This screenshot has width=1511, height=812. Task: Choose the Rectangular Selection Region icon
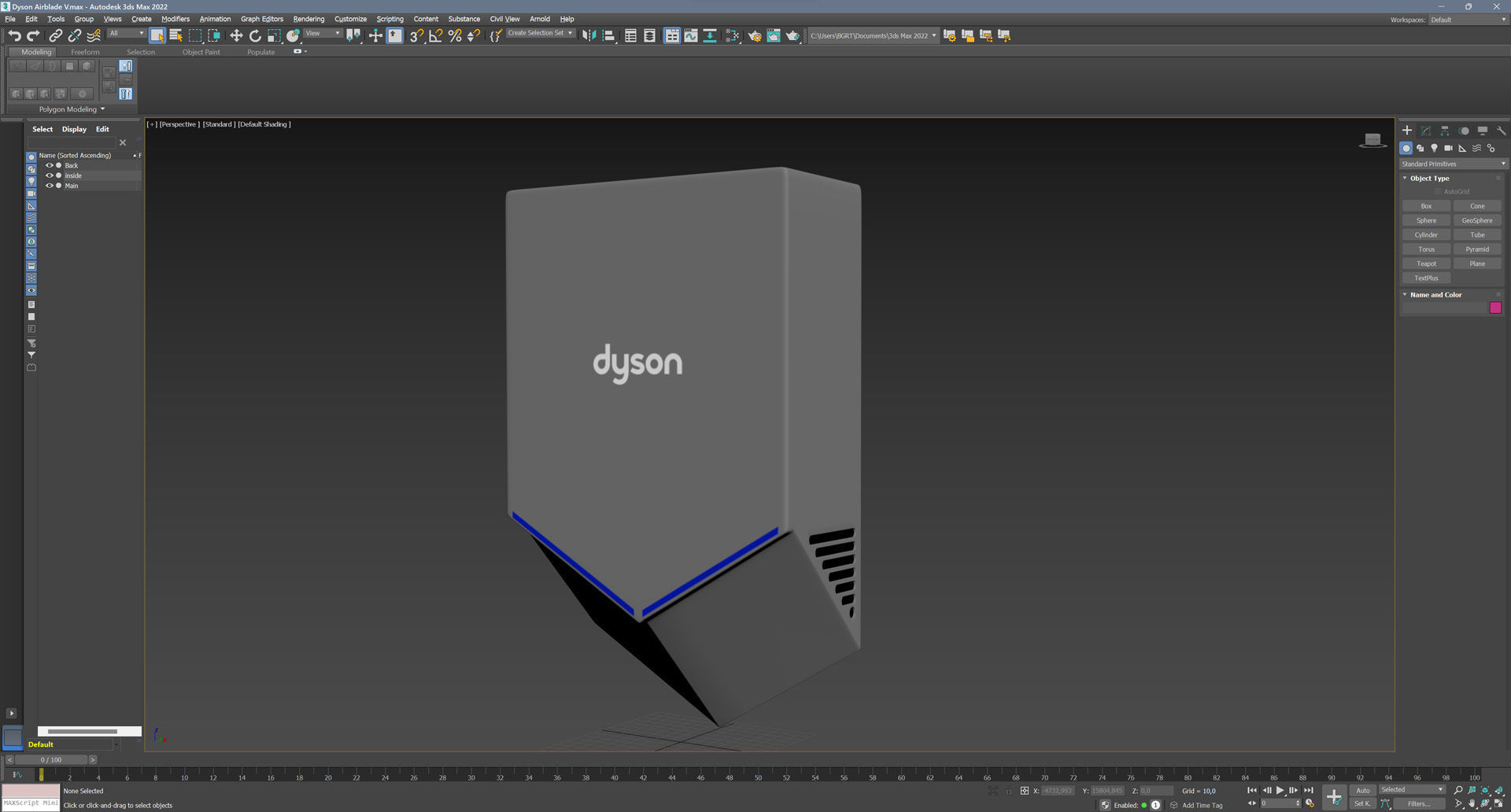point(195,35)
